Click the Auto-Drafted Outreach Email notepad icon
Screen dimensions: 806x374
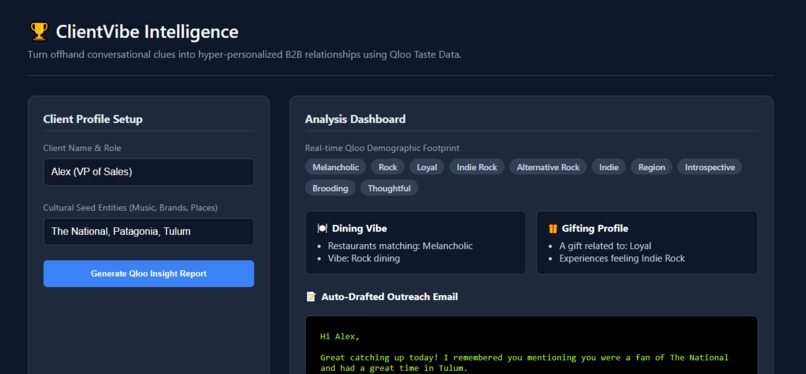pyautogui.click(x=311, y=296)
